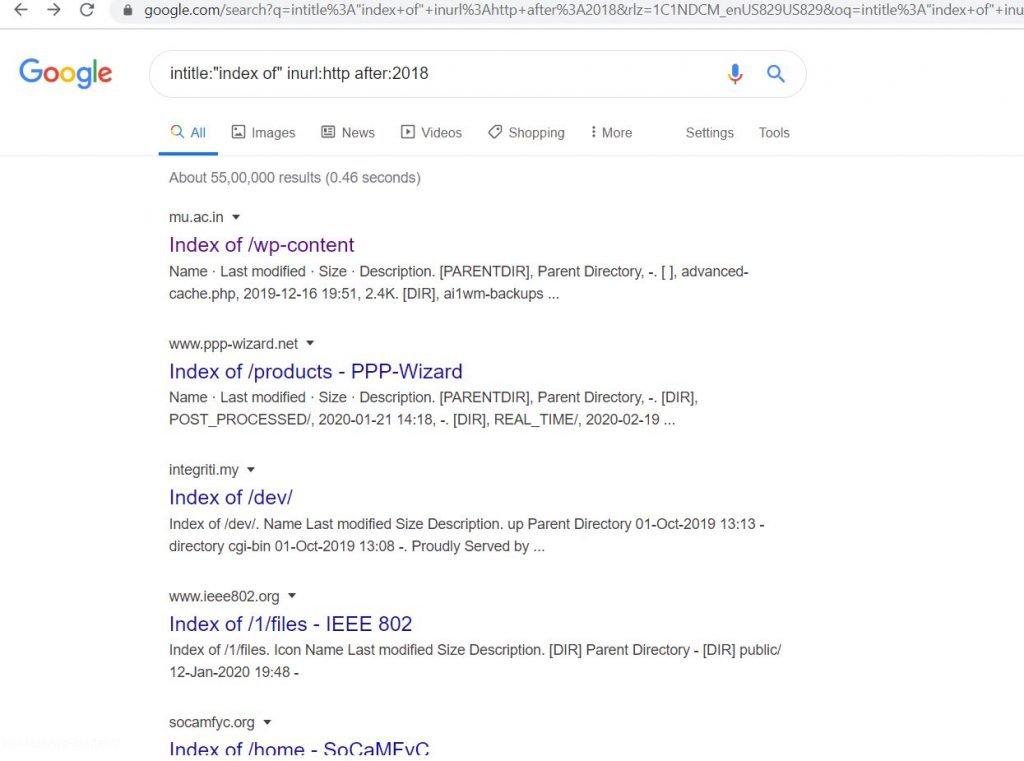
Task: Open the Images results tab
Action: point(264,133)
